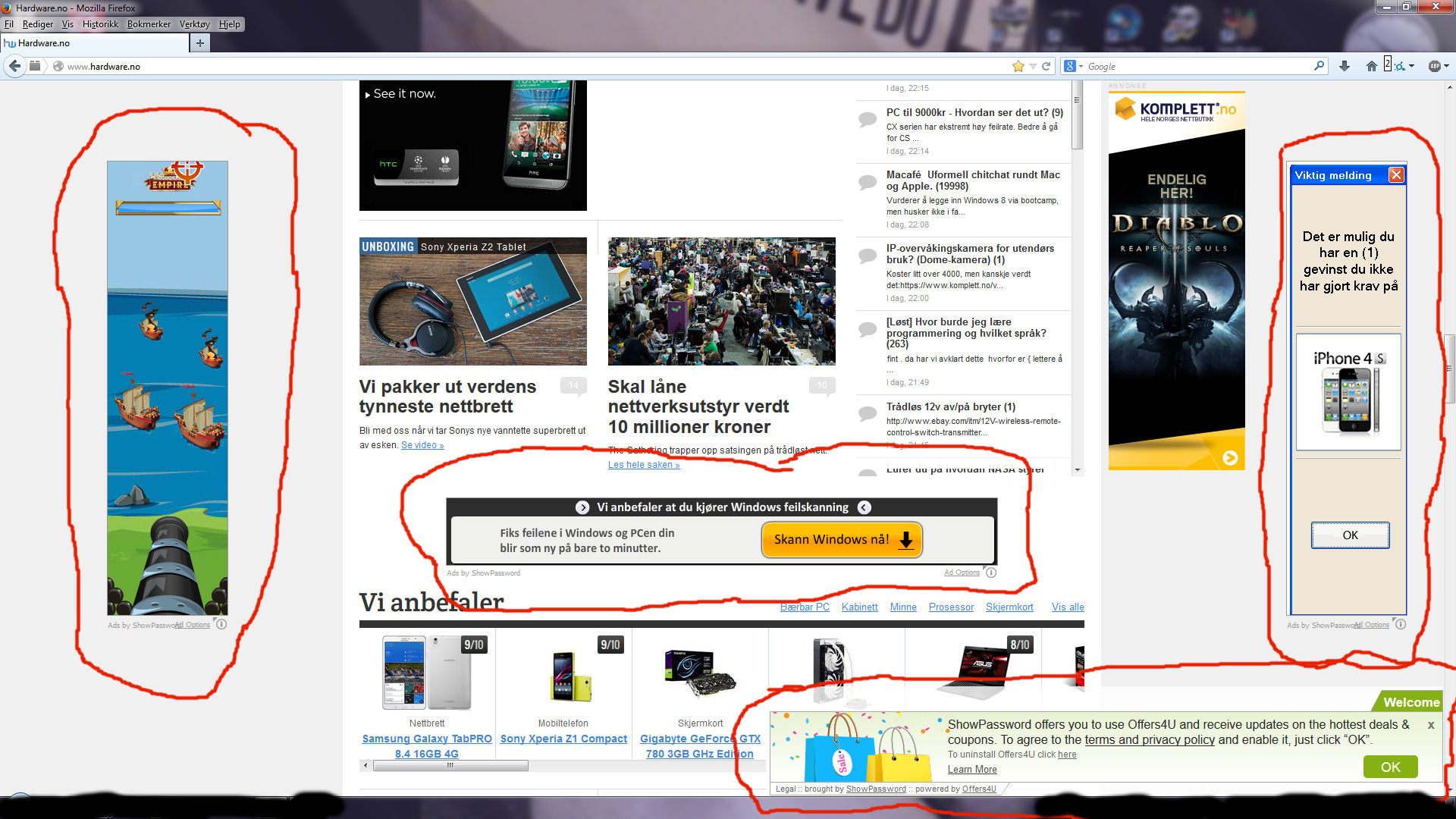Click right arrow icon in Windows feilskanning banner
The width and height of the screenshot is (1456, 819).
[x=582, y=507]
